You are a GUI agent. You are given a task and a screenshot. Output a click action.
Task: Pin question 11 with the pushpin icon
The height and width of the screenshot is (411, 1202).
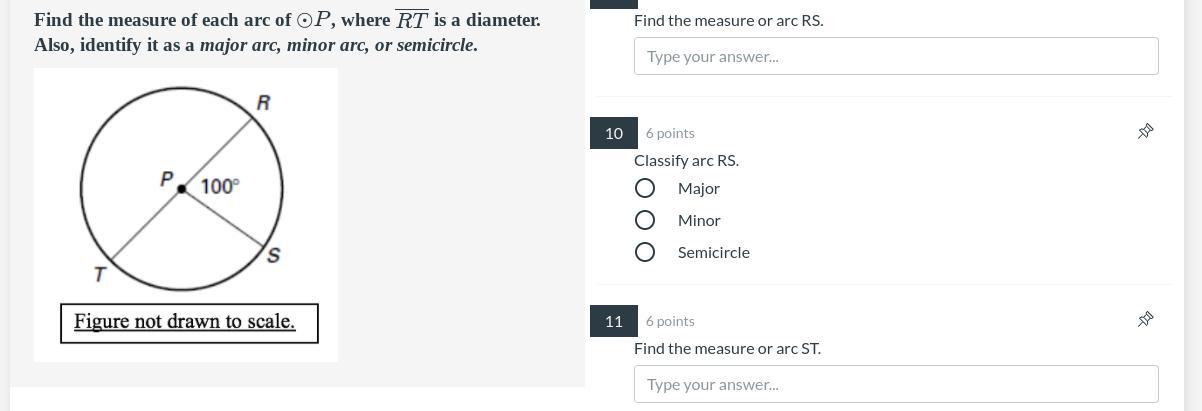click(1145, 320)
